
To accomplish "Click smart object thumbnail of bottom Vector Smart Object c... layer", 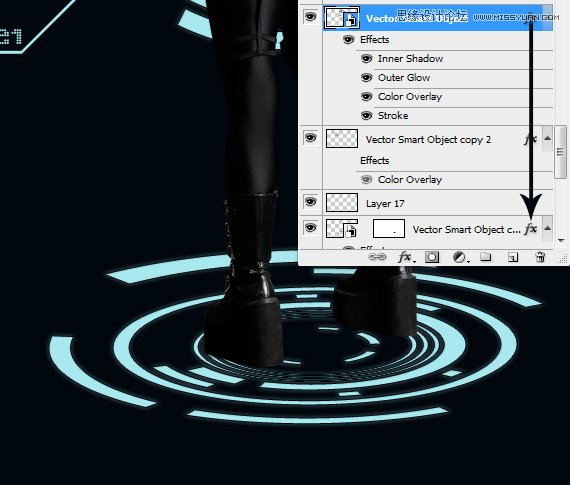I will [342, 229].
